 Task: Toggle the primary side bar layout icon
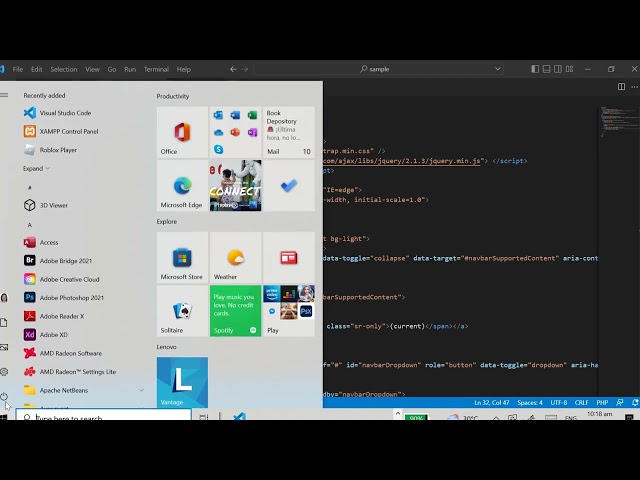click(535, 69)
